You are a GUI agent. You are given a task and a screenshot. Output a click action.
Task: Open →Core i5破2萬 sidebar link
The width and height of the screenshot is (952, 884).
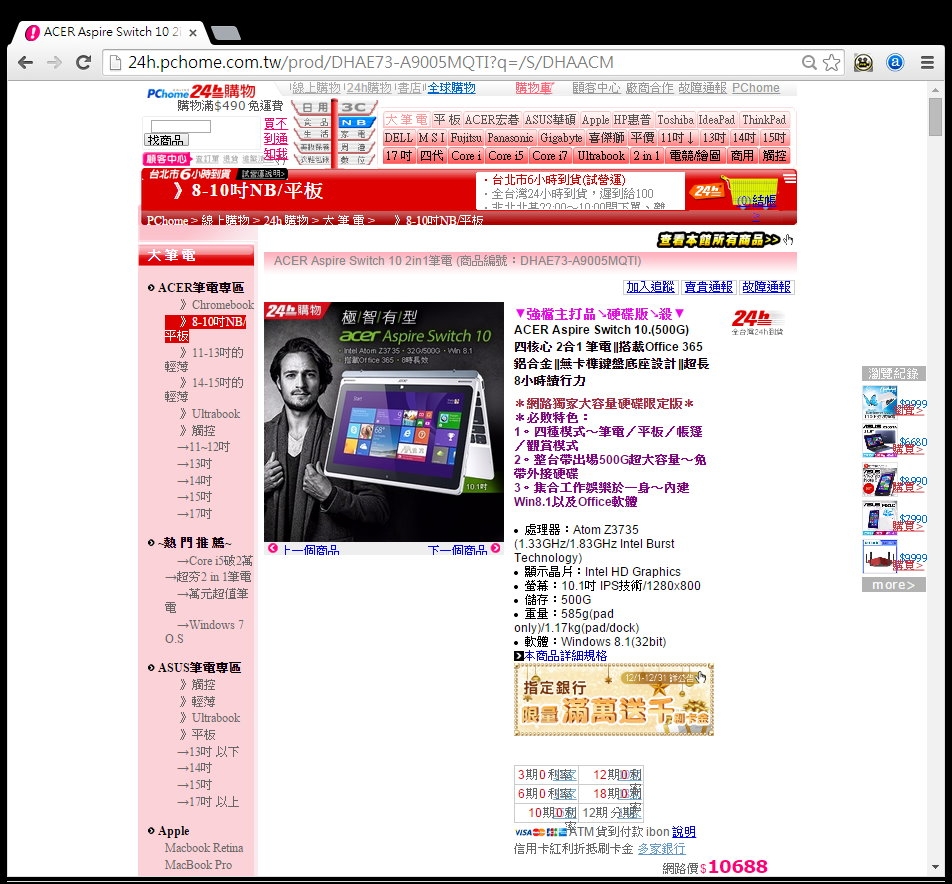click(x=214, y=561)
